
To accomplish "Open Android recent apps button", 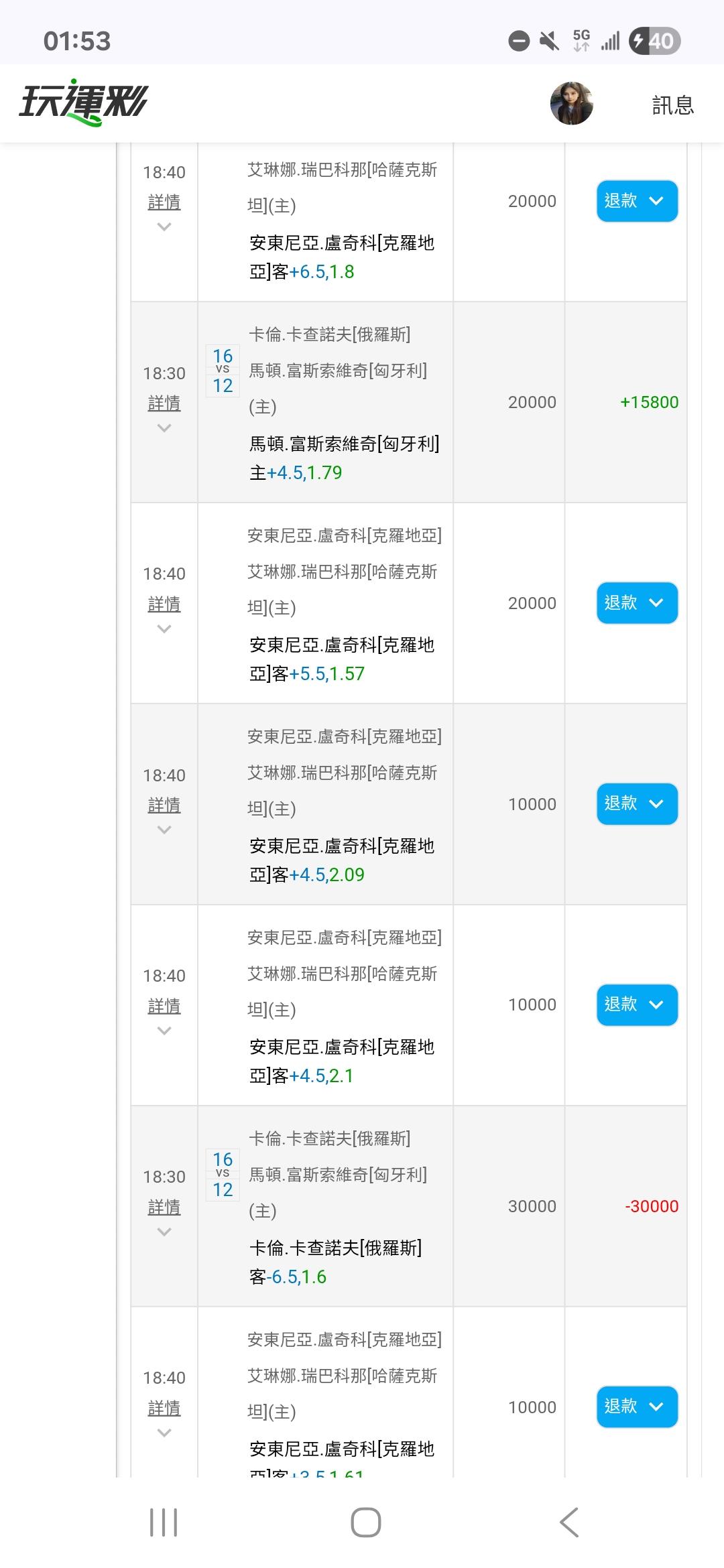I will (164, 1522).
